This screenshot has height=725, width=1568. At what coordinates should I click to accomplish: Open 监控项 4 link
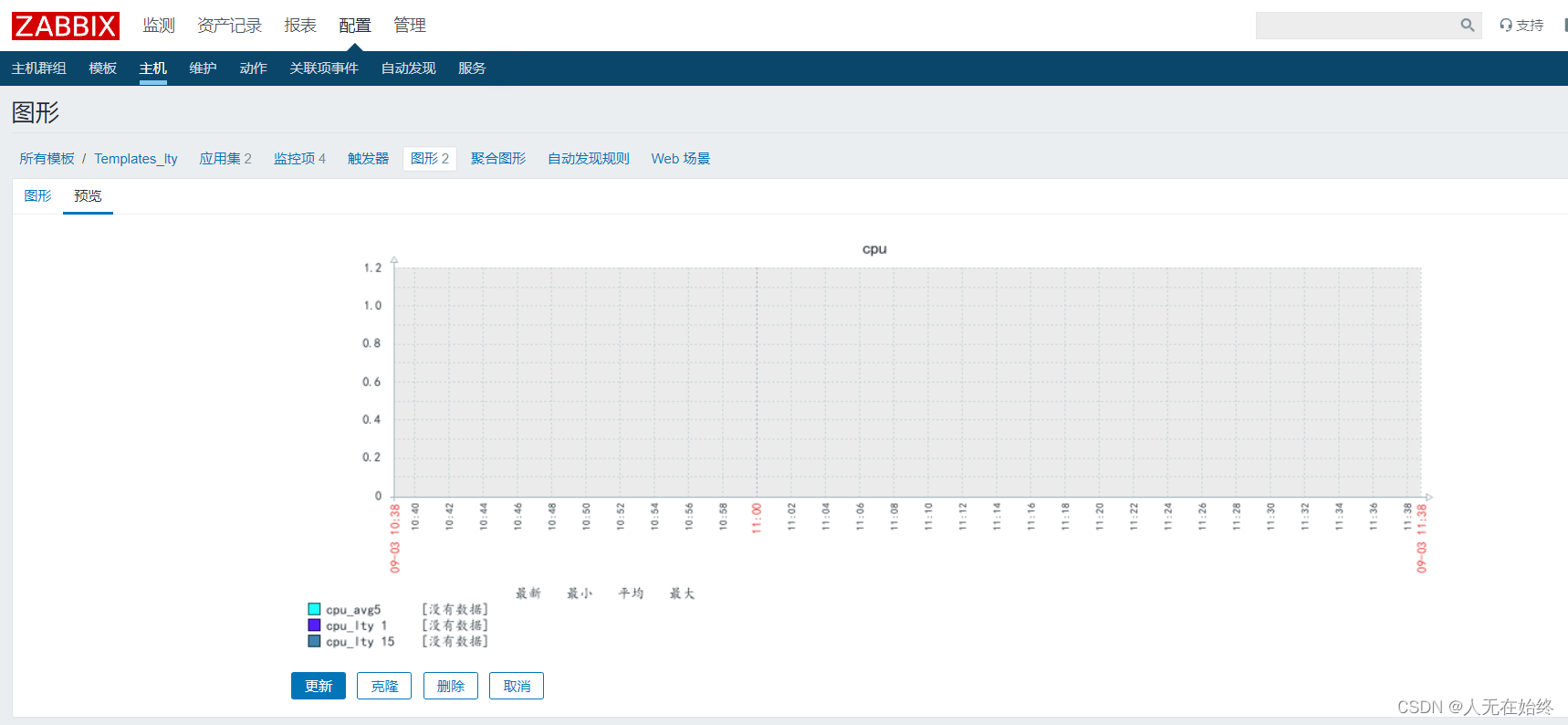click(x=299, y=159)
